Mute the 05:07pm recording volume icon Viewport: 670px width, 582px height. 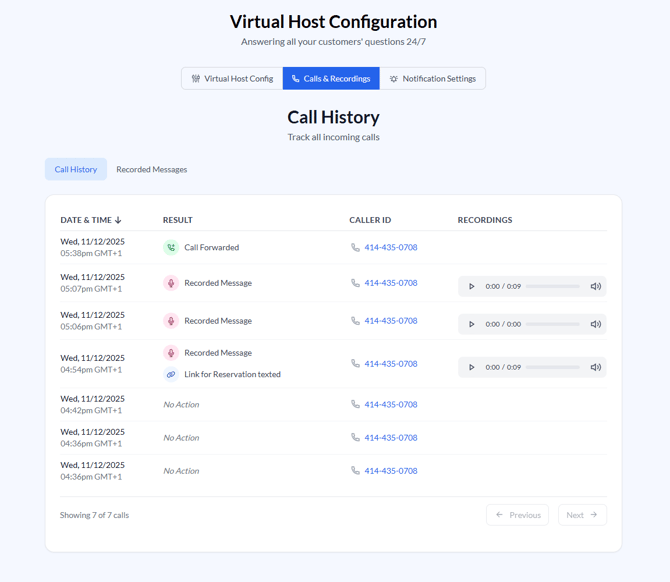(x=596, y=287)
